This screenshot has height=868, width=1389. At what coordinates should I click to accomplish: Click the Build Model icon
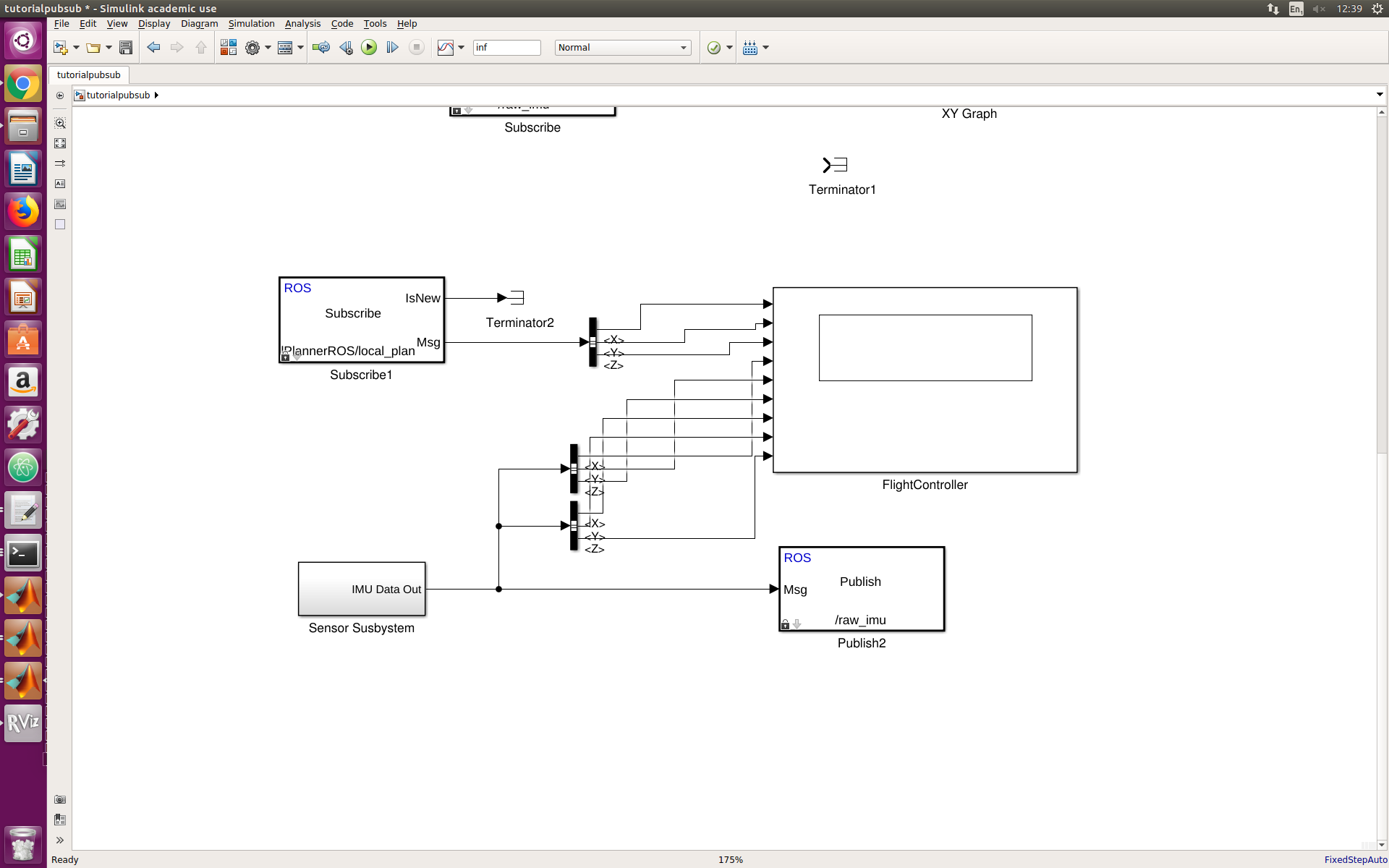750,48
